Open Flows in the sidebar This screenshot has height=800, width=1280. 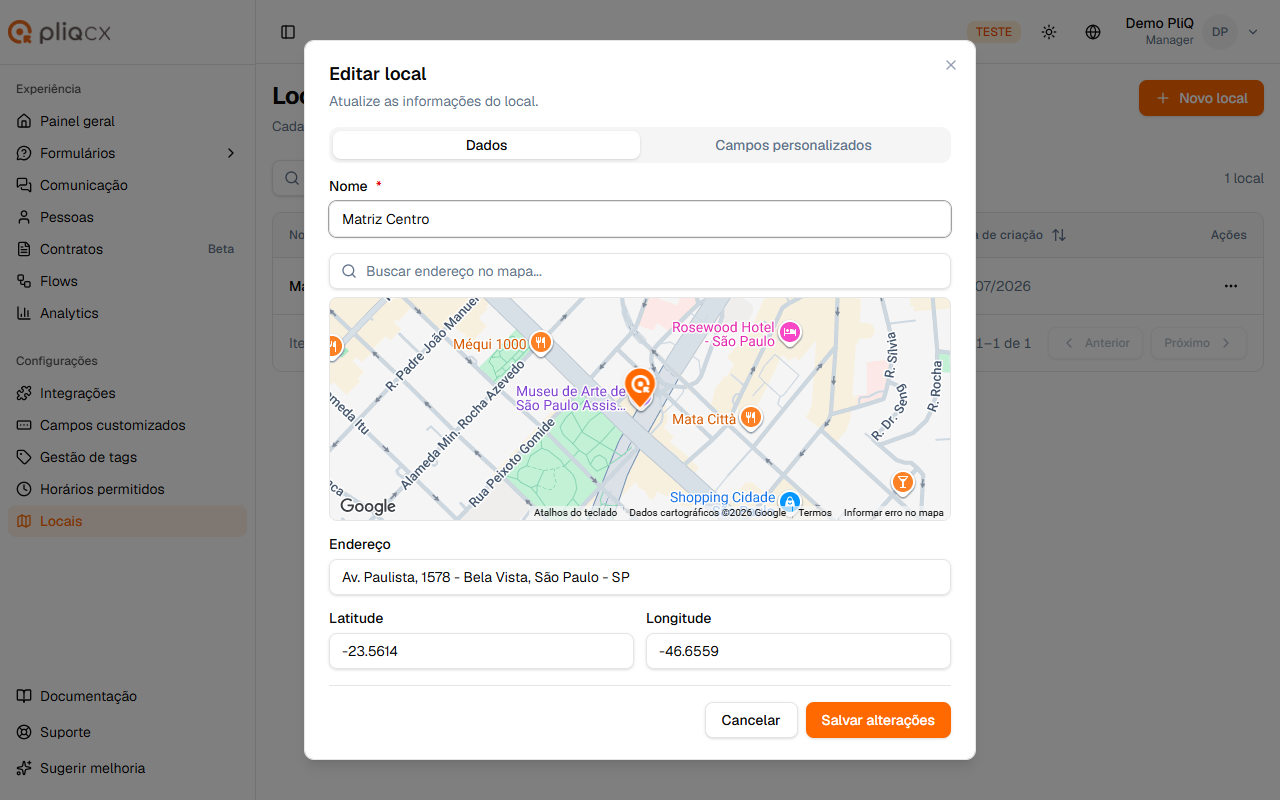pyautogui.click(x=127, y=281)
